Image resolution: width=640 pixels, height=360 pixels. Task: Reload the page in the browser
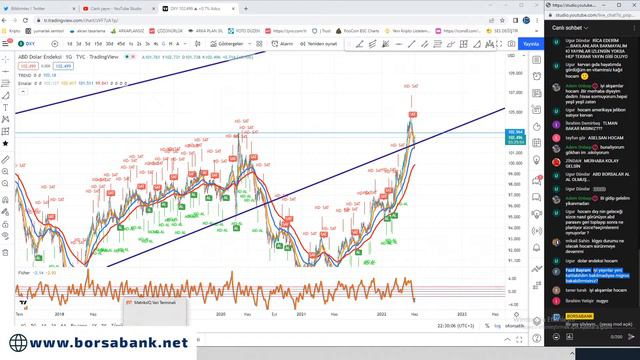click(x=25, y=20)
